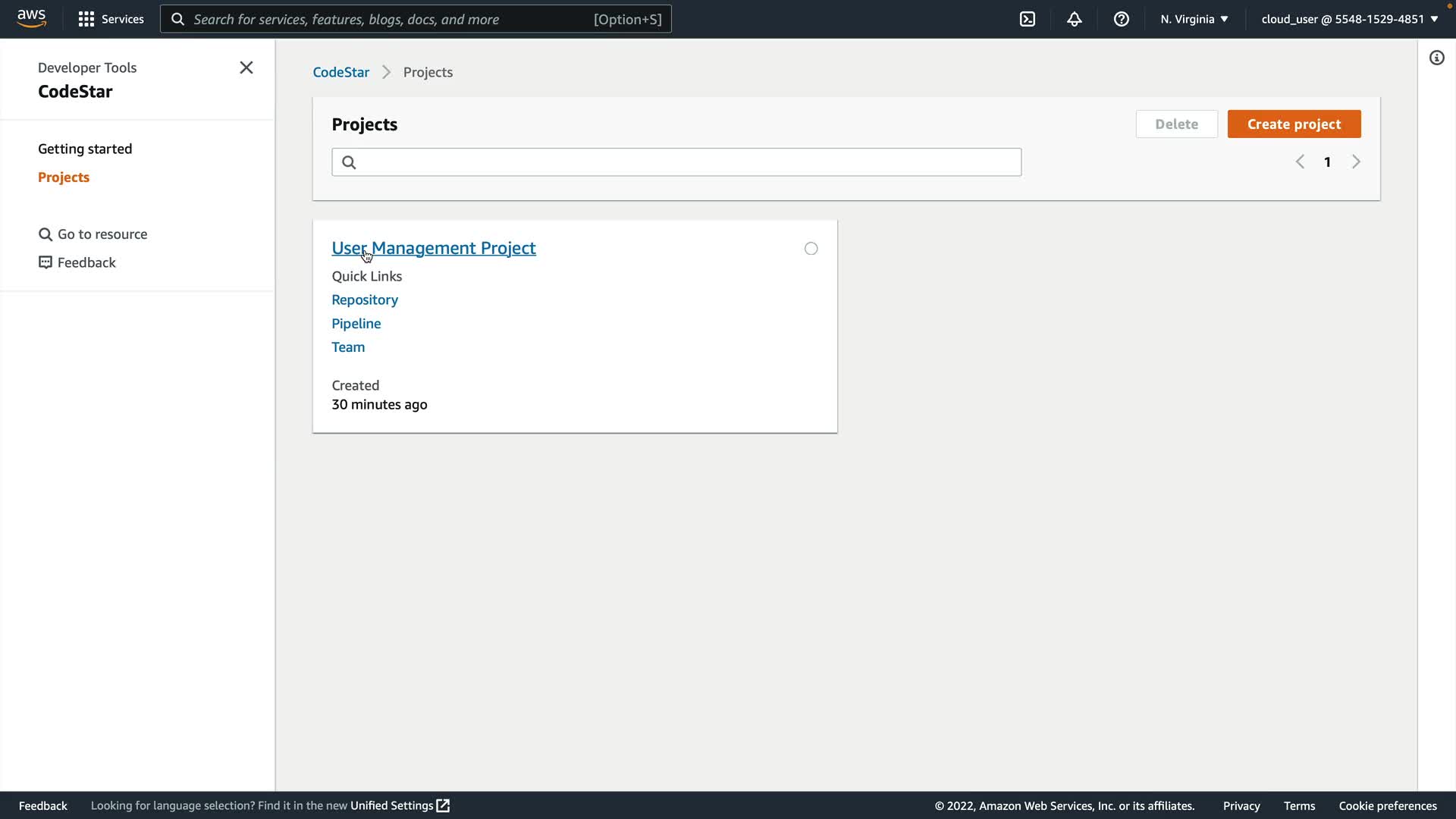Click the AWS logo home icon
Viewport: 1456px width, 819px height.
[31, 18]
